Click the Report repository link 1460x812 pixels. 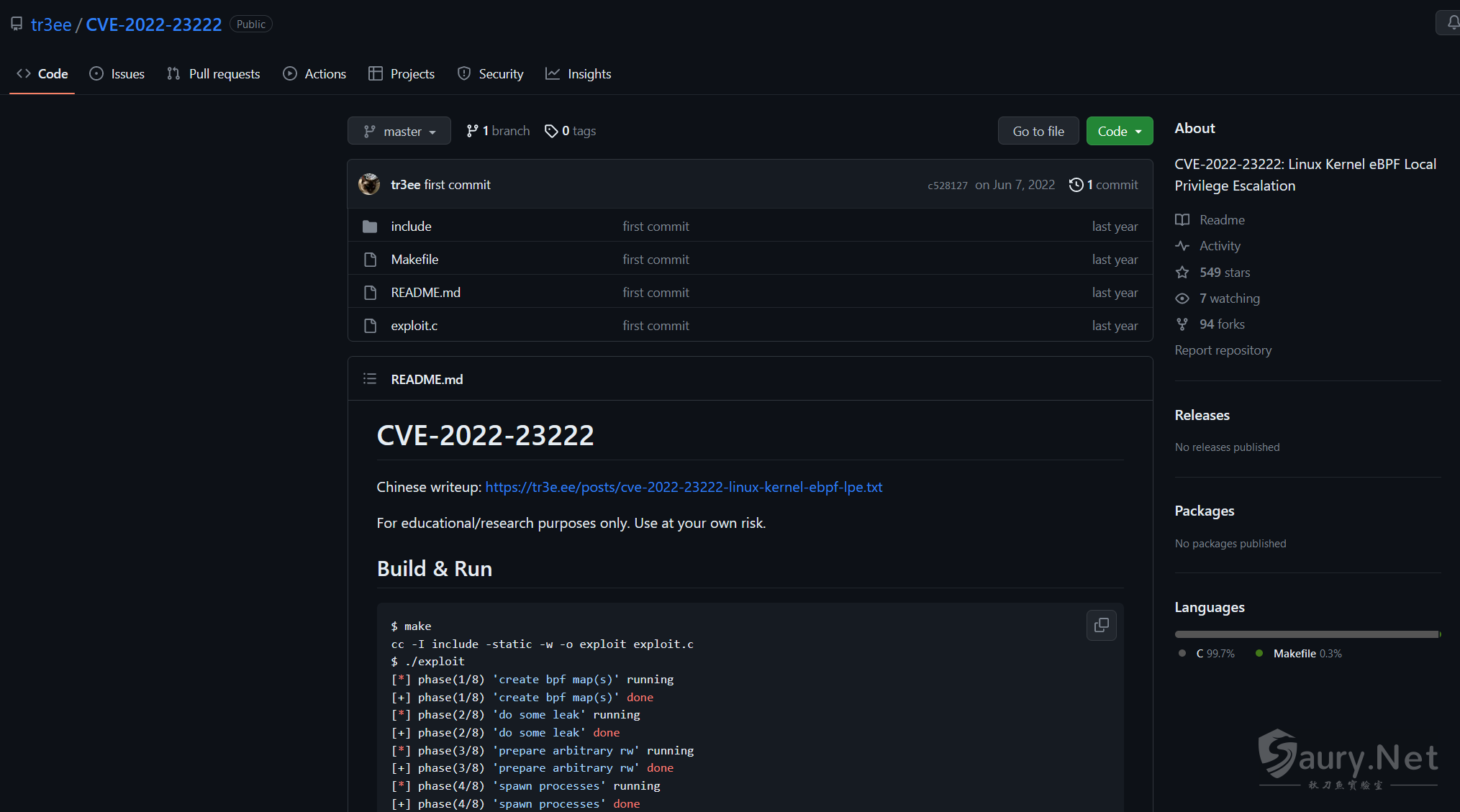pos(1223,350)
